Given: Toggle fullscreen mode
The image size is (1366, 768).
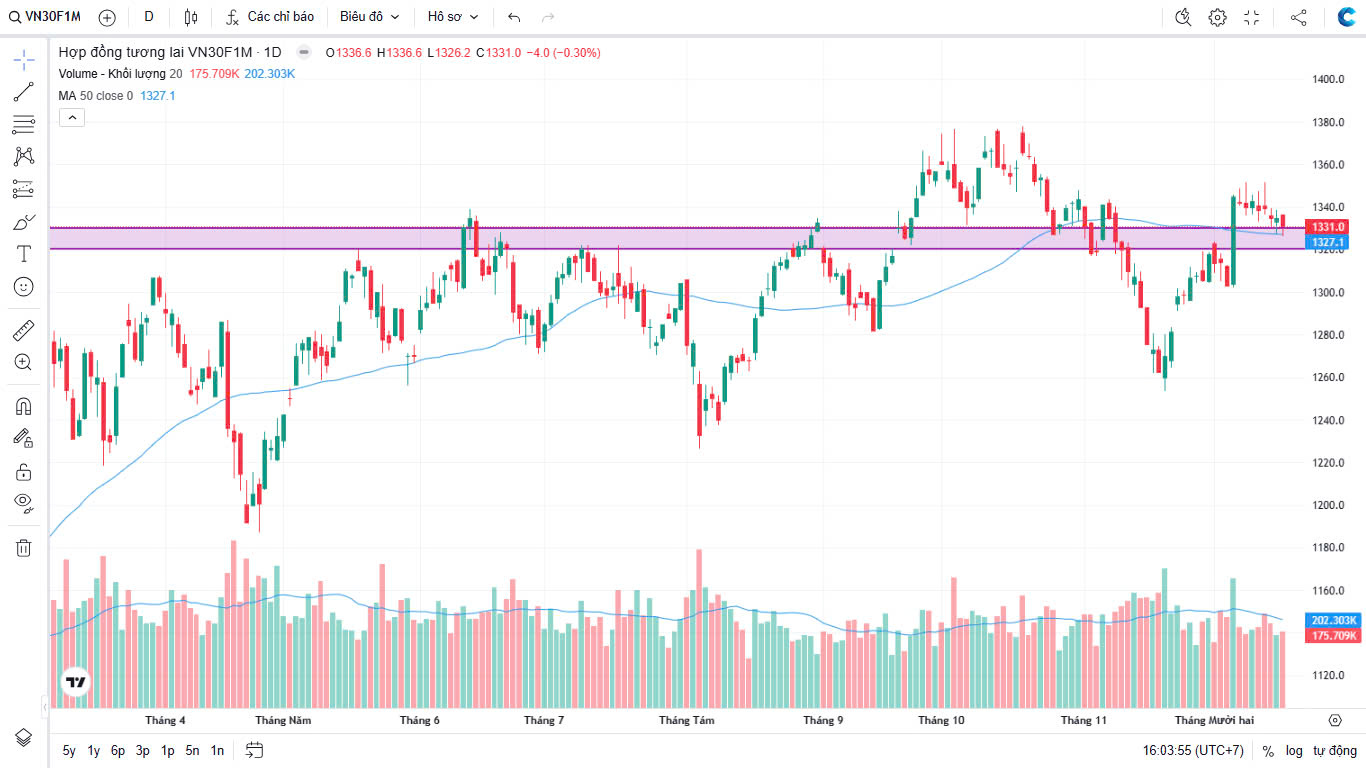Looking at the screenshot, I should [x=1251, y=17].
